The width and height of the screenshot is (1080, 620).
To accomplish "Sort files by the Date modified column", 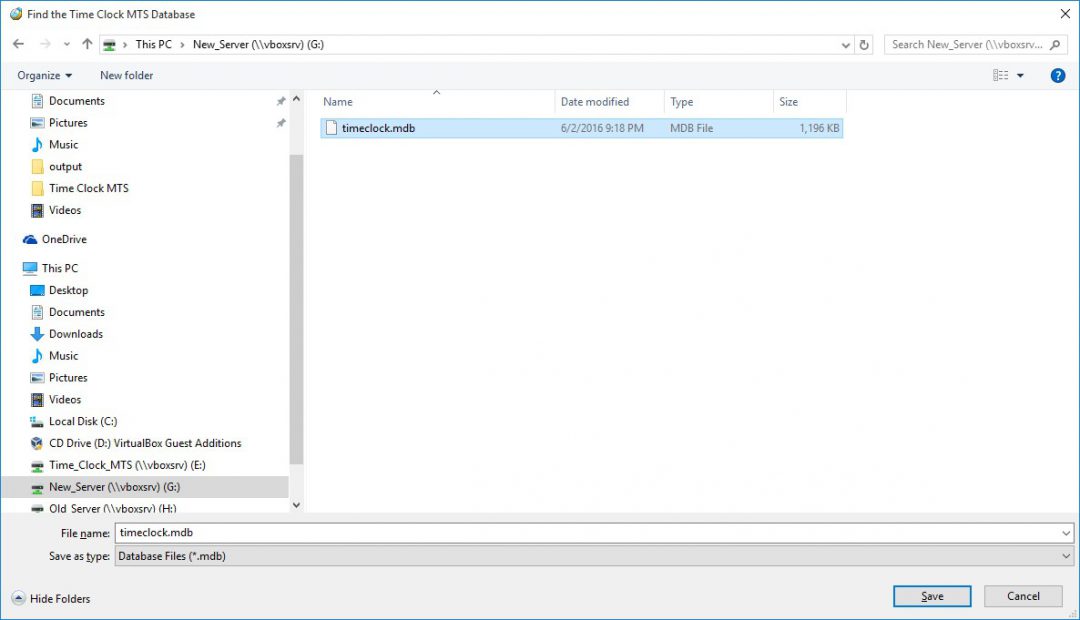I will coord(596,101).
